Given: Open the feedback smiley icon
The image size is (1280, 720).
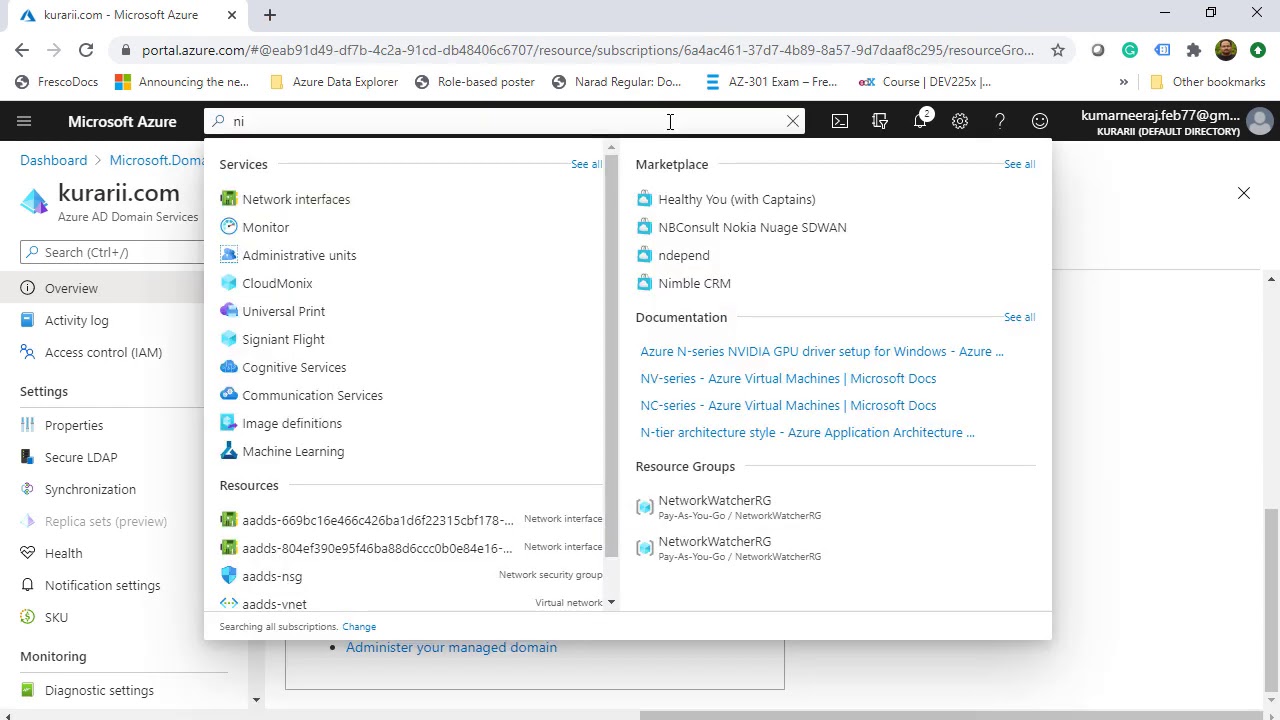Looking at the screenshot, I should pyautogui.click(x=1040, y=121).
